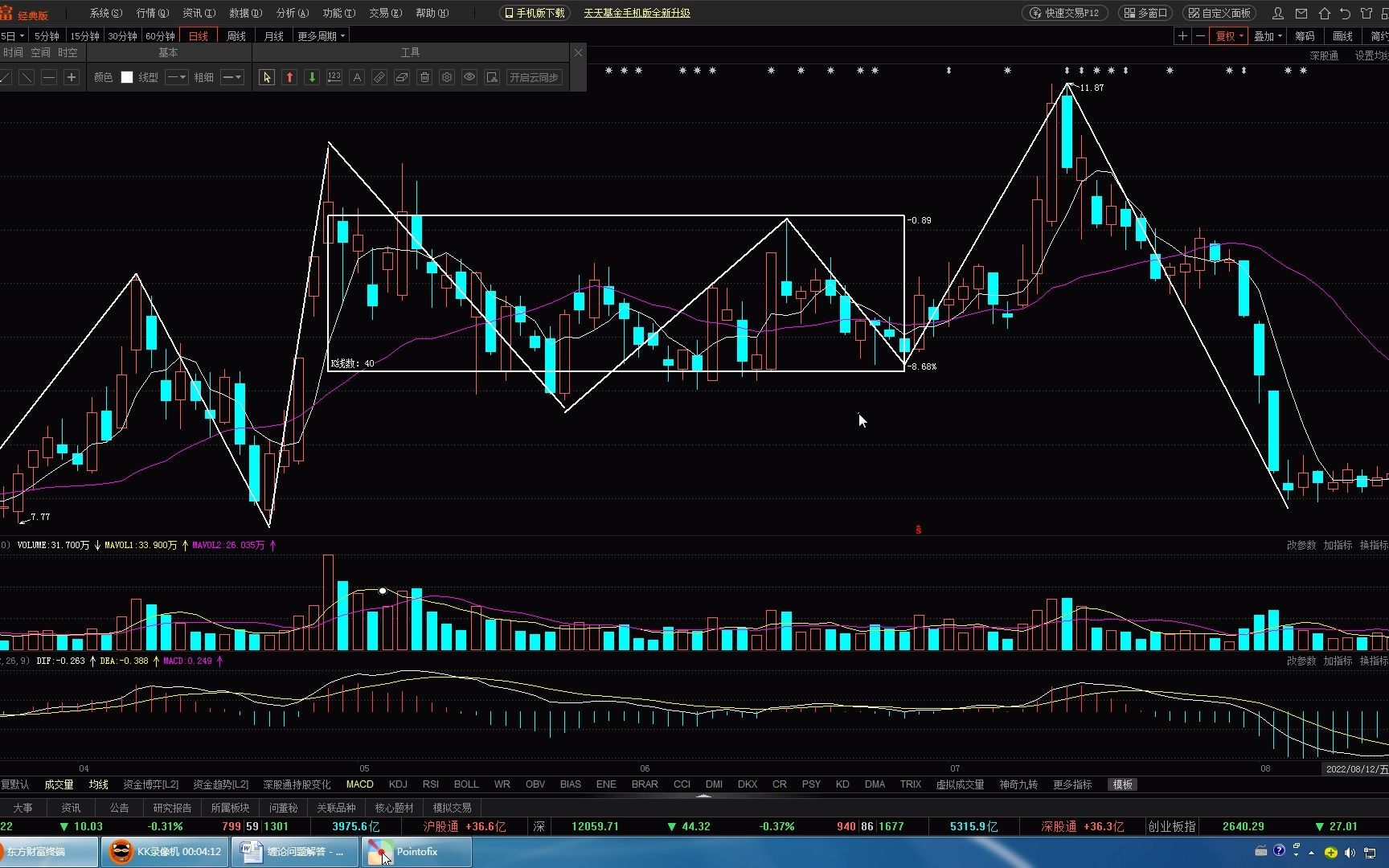The height and width of the screenshot is (868, 1389).
Task: Select the horizontal line drawing tool
Action: [49, 77]
